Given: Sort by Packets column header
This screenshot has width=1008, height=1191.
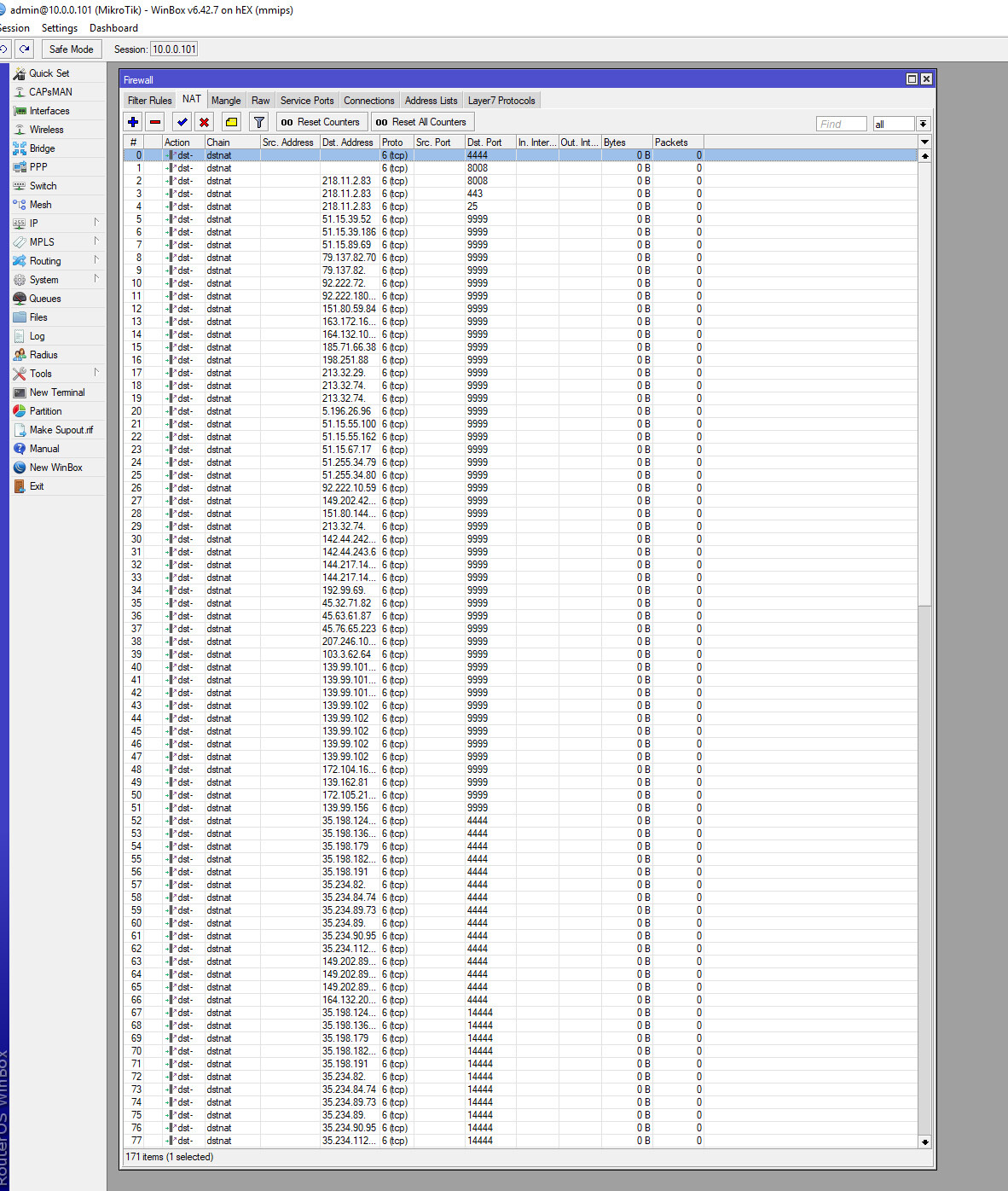Looking at the screenshot, I should [x=678, y=142].
